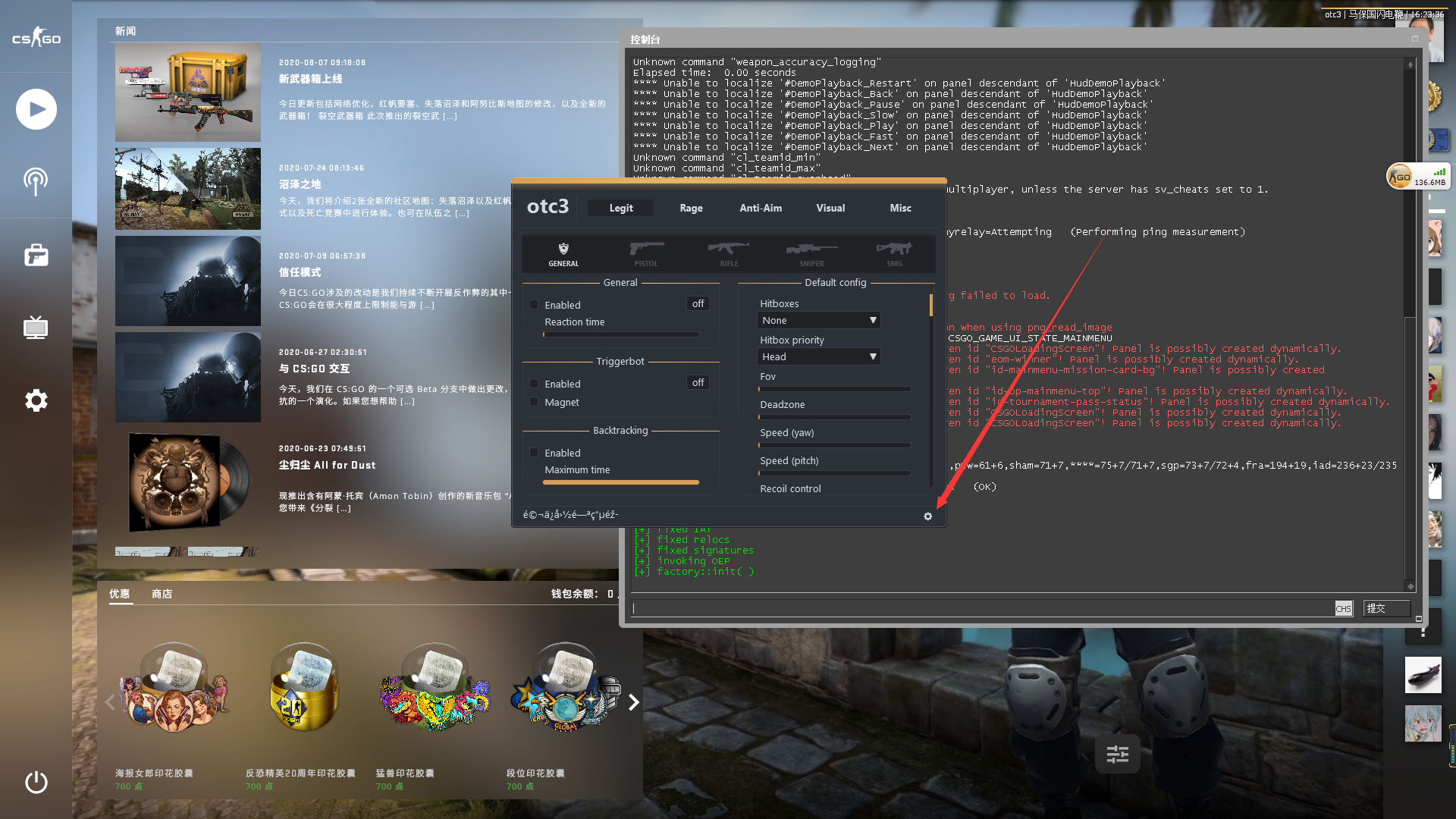Enable Backtracking via its checkbox
Screen dimensions: 1456x819
click(x=534, y=452)
